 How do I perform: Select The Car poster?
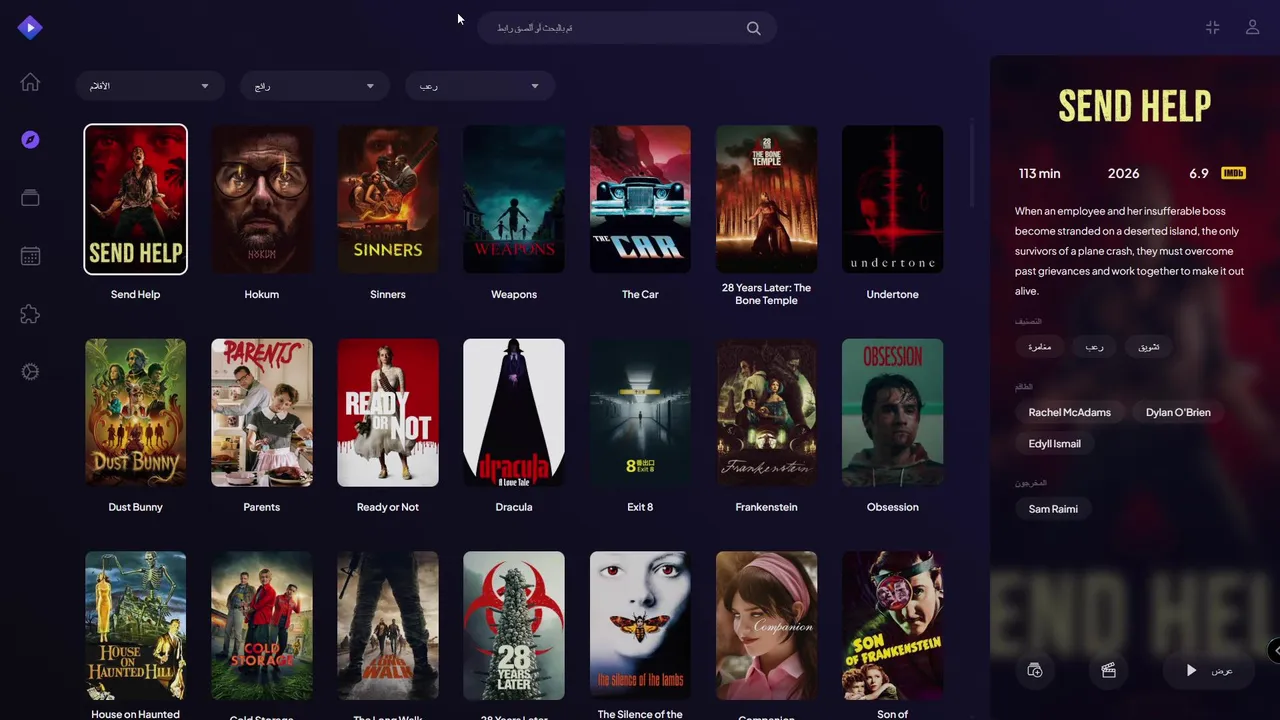coord(640,199)
